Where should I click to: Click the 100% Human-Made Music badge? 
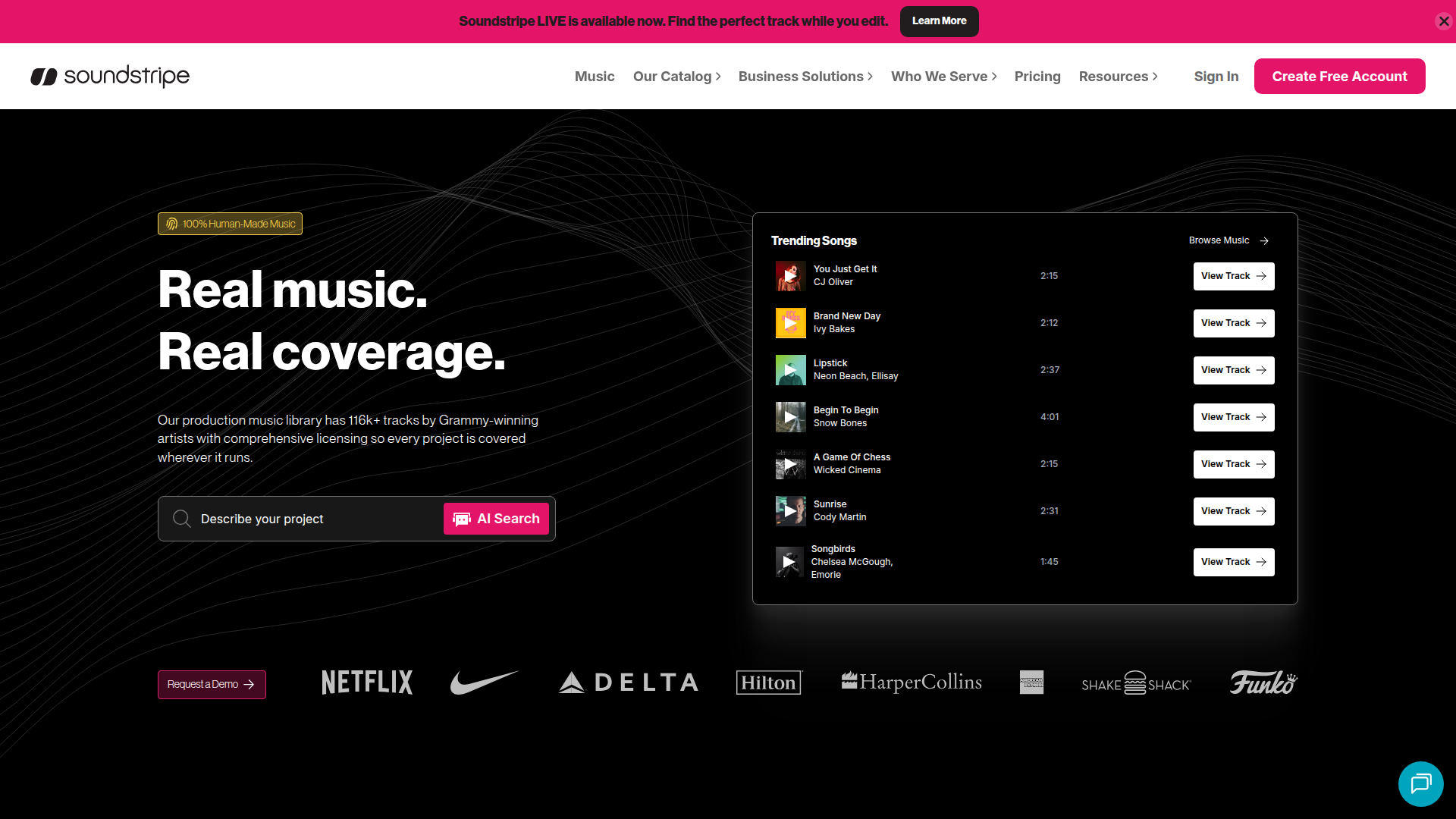click(x=230, y=224)
